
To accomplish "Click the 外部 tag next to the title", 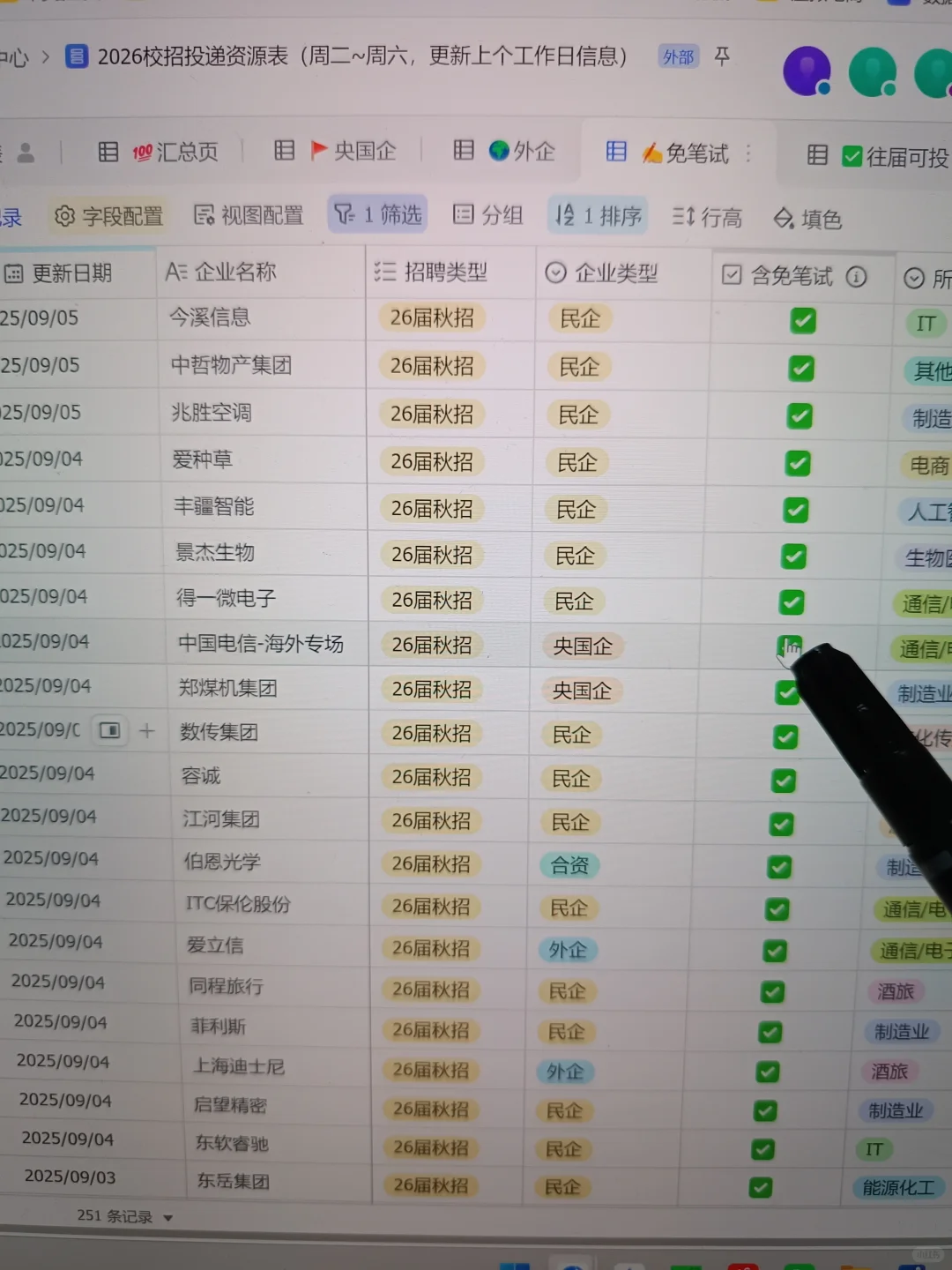I will pos(678,57).
